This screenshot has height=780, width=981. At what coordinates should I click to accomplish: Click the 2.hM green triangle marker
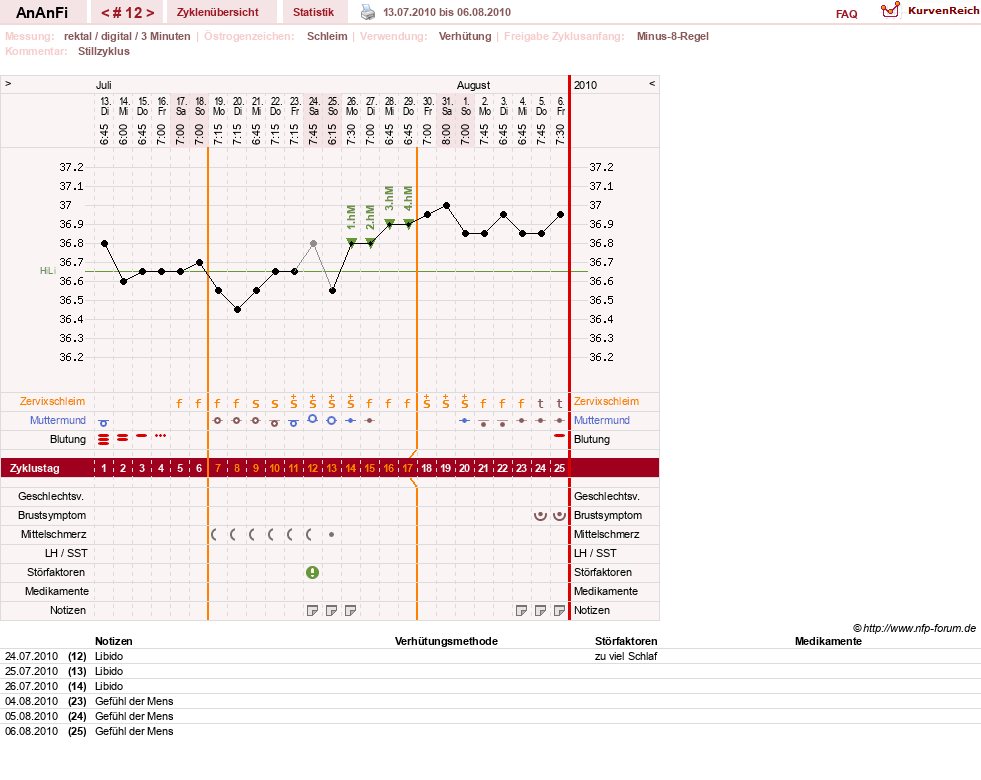pos(370,243)
